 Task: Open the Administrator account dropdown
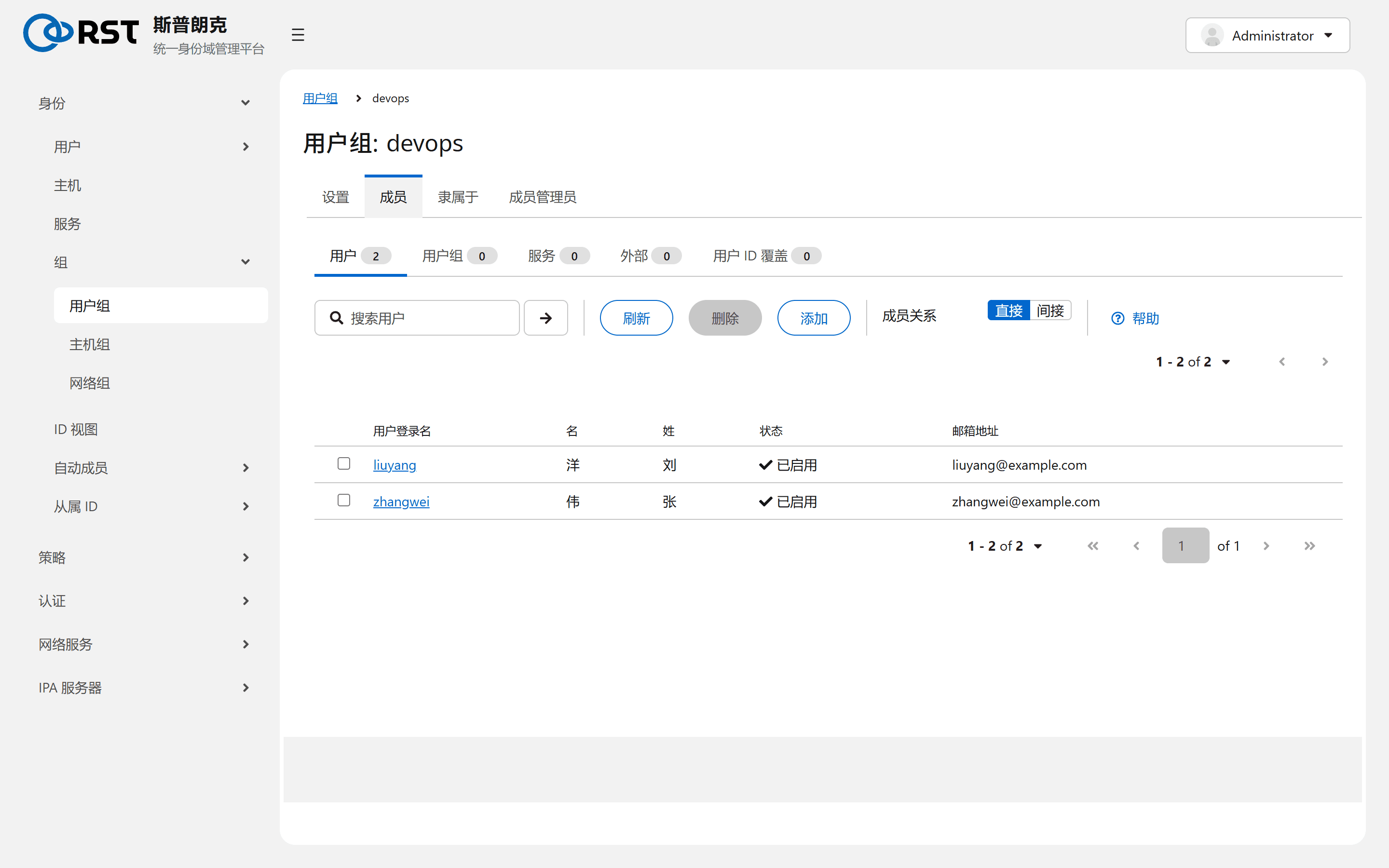1267,35
